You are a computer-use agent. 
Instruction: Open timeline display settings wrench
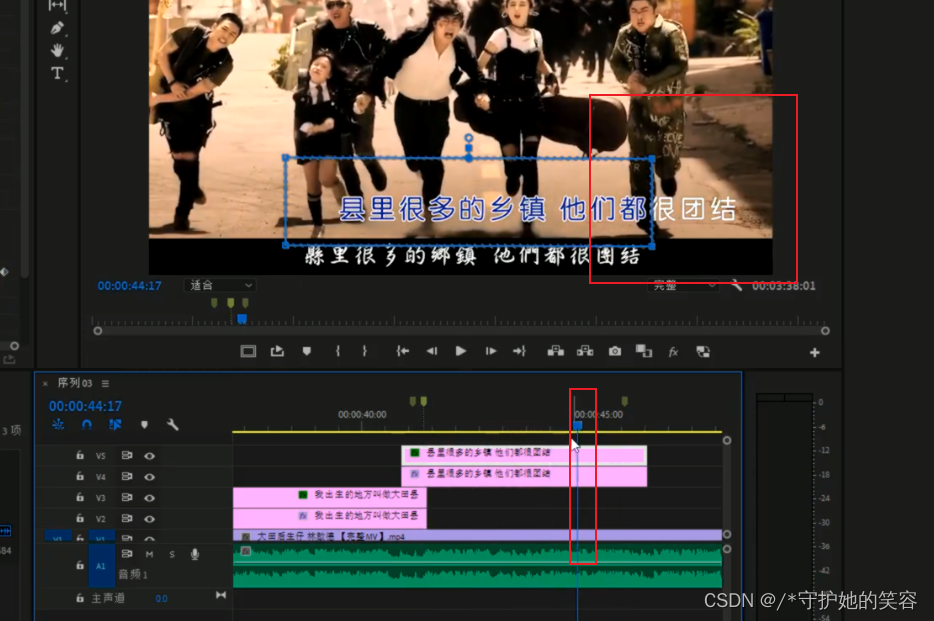point(173,425)
